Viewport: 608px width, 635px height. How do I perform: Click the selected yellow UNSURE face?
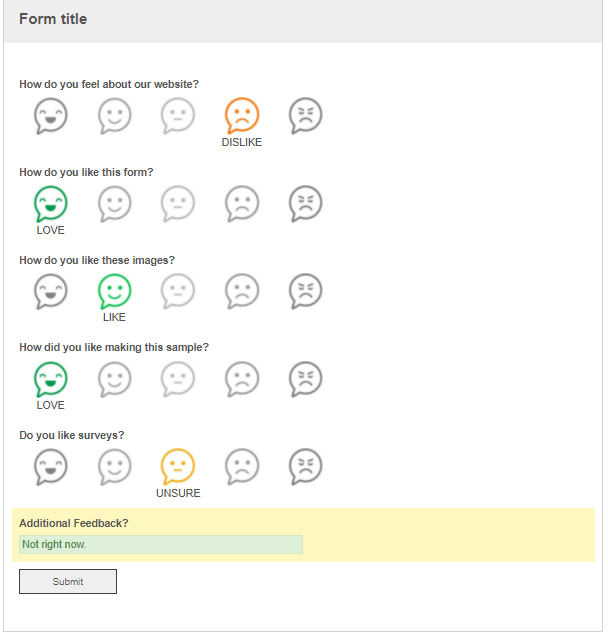point(178,467)
